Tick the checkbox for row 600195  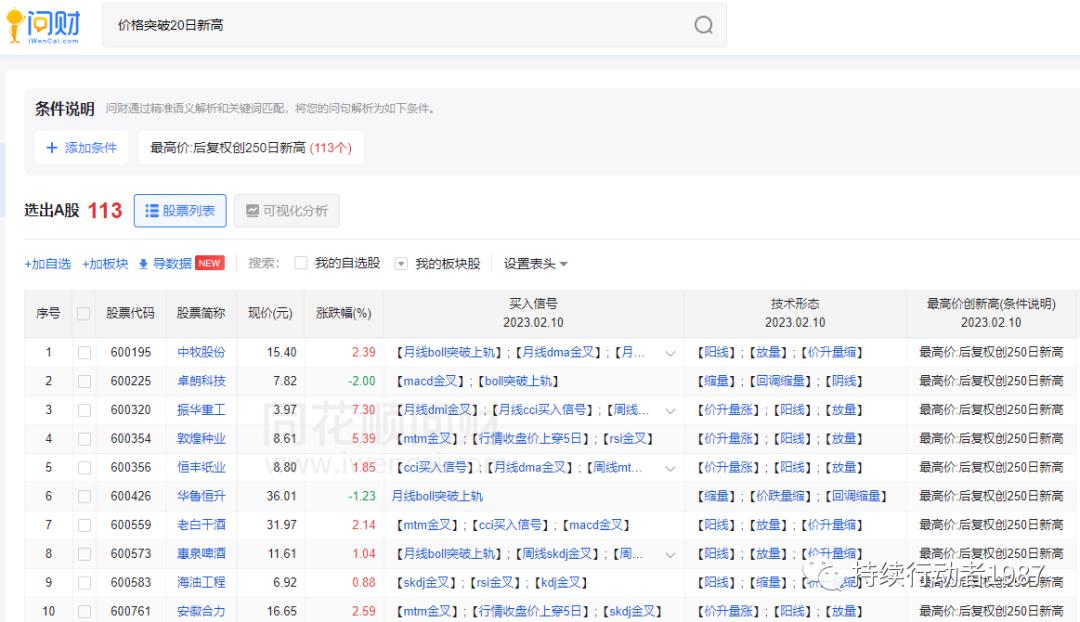84,353
